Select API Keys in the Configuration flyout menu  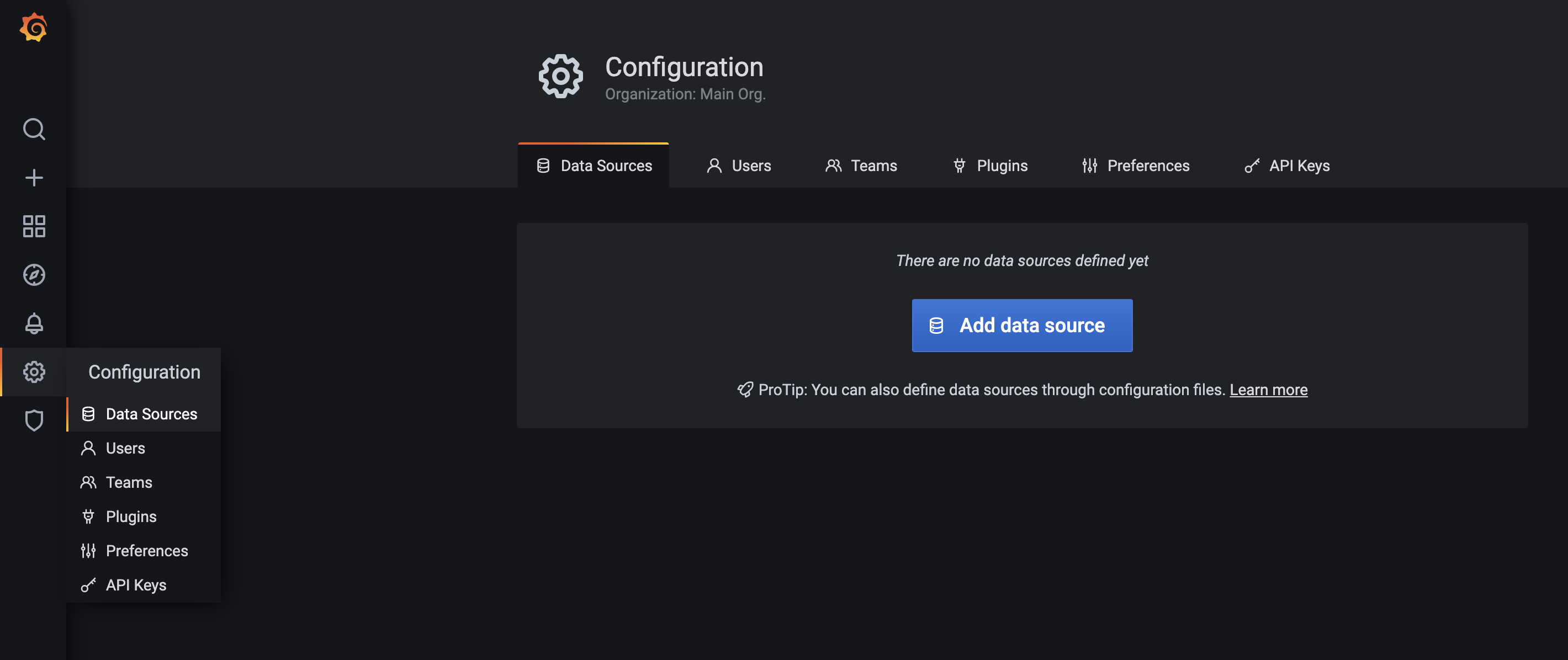[136, 585]
